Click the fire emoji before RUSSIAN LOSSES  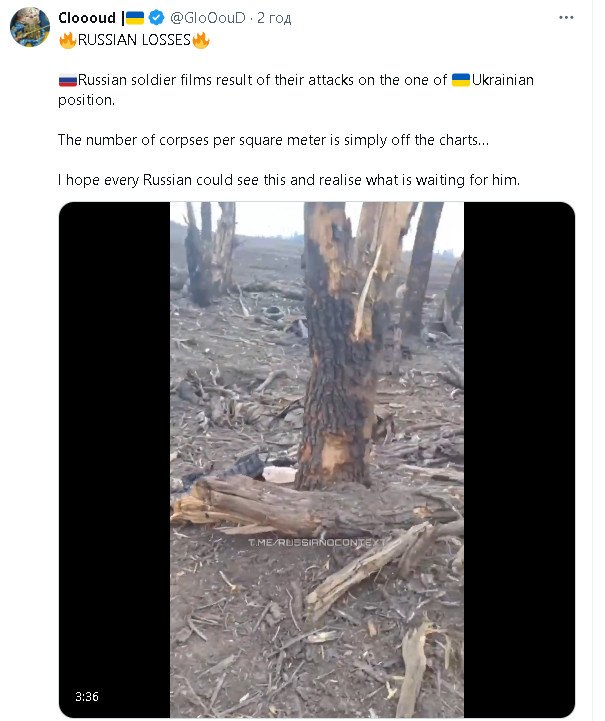(x=68, y=40)
